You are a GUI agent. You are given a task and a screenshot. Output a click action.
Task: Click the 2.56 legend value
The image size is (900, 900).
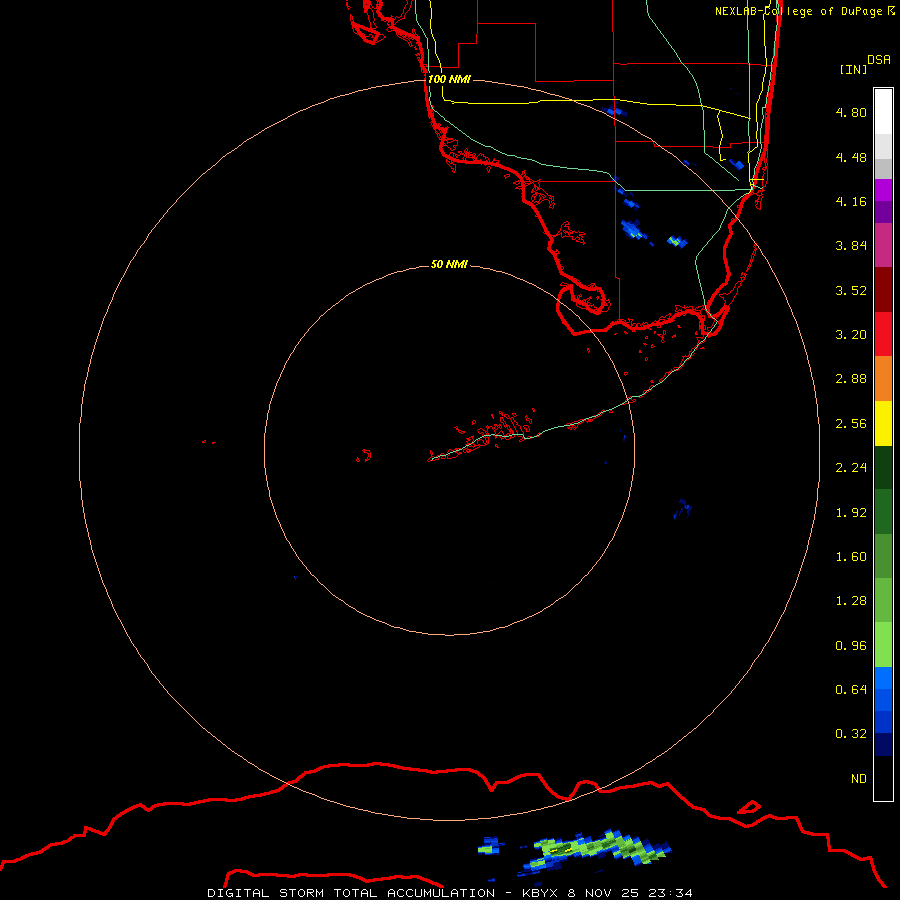[x=851, y=424]
